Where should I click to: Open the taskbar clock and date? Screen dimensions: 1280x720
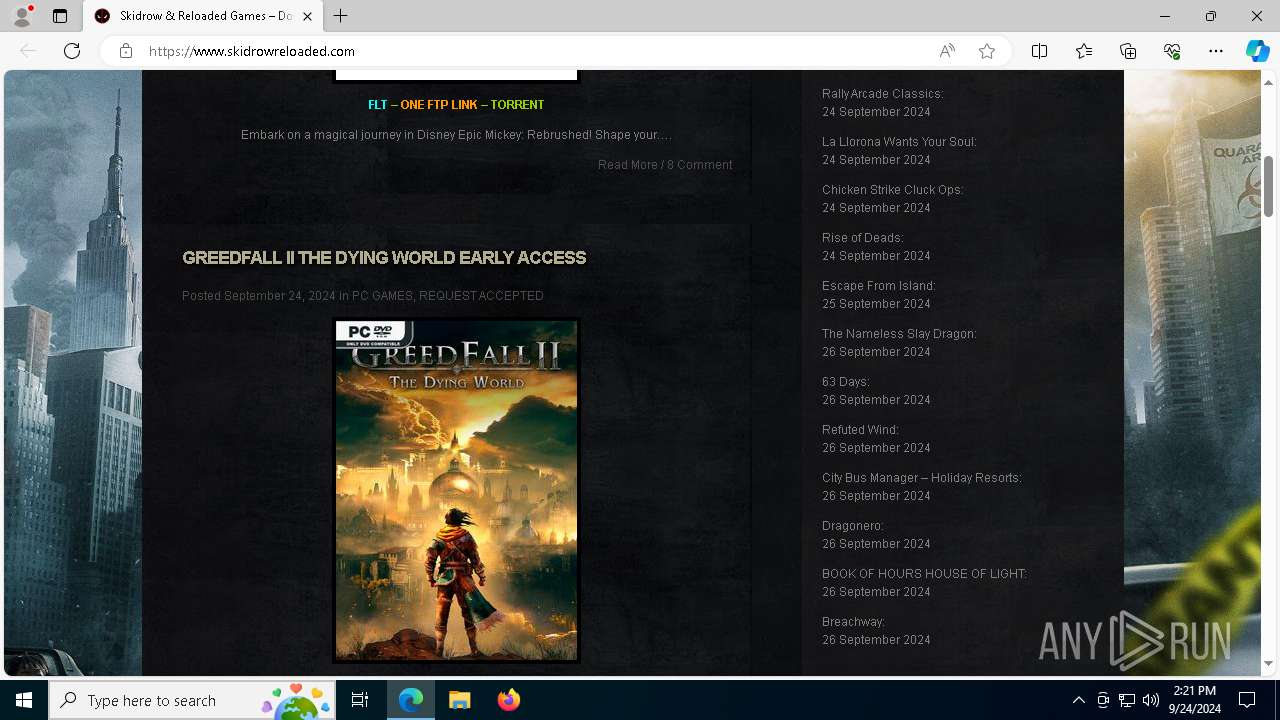point(1194,700)
